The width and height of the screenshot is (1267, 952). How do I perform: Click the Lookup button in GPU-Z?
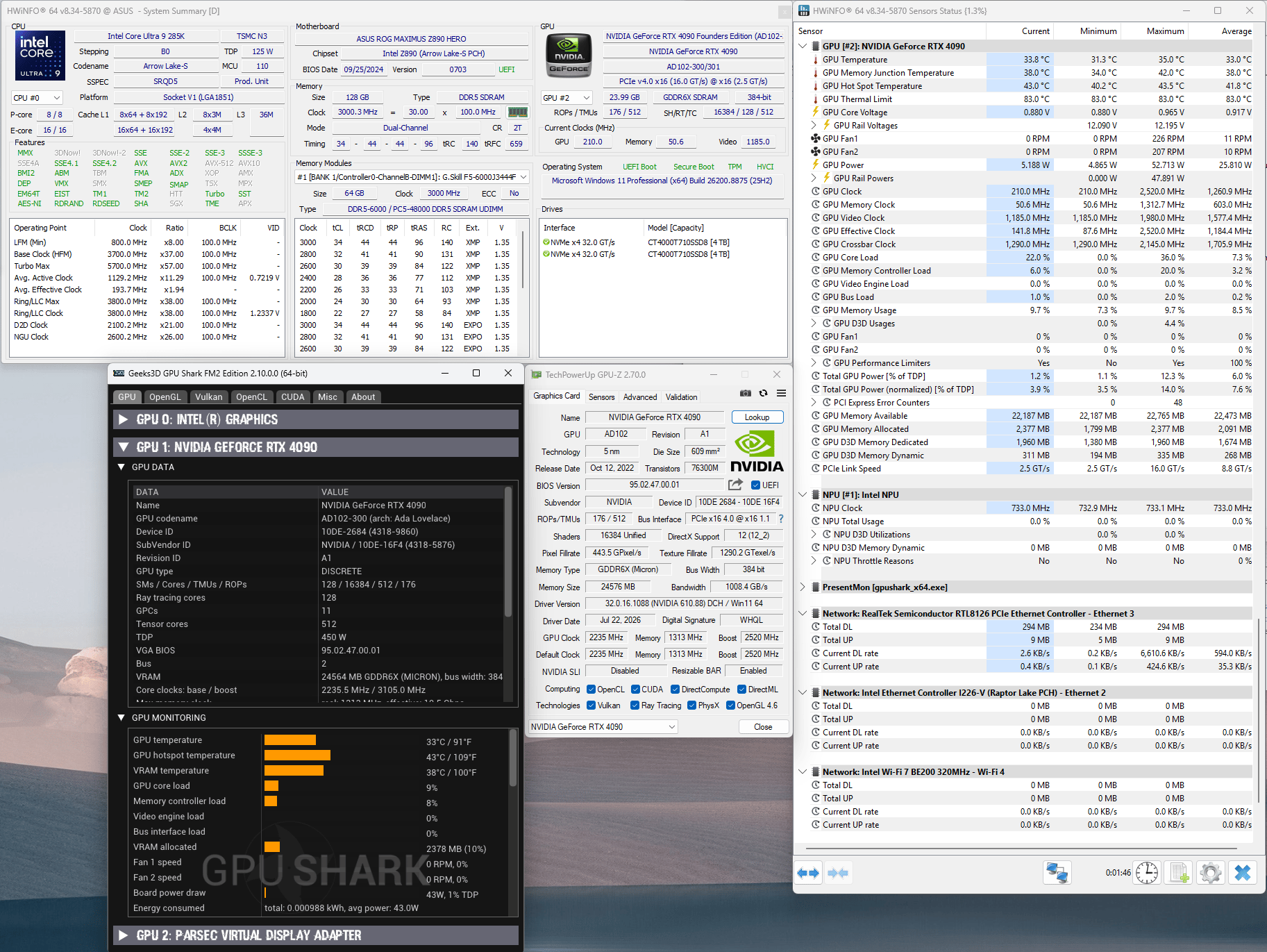pos(757,417)
